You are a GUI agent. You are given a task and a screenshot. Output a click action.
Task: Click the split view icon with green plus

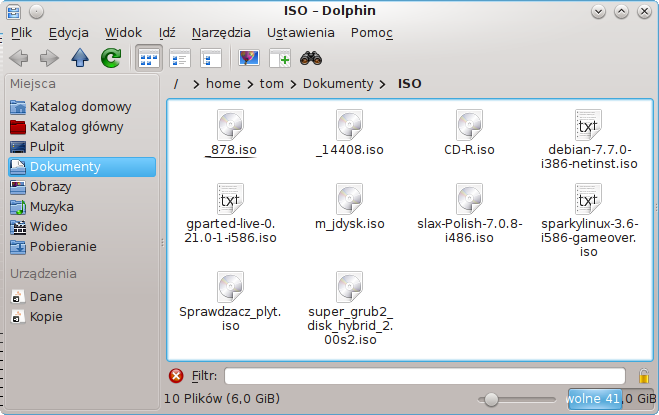tap(279, 59)
